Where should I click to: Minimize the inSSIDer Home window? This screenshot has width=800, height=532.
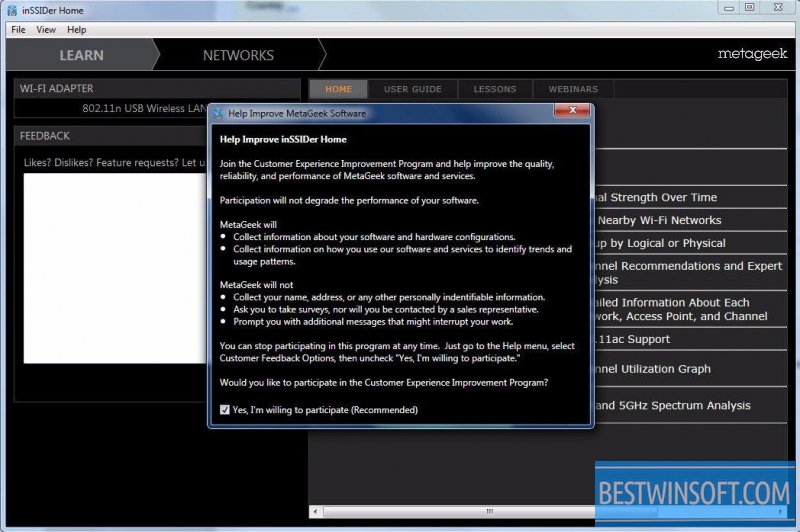pyautogui.click(x=729, y=8)
